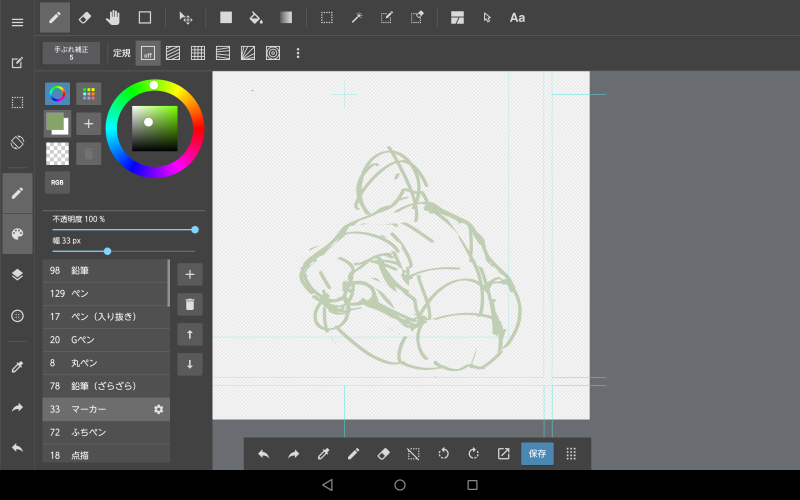Turn ruler snap off
The image size is (800, 500).
(148, 53)
